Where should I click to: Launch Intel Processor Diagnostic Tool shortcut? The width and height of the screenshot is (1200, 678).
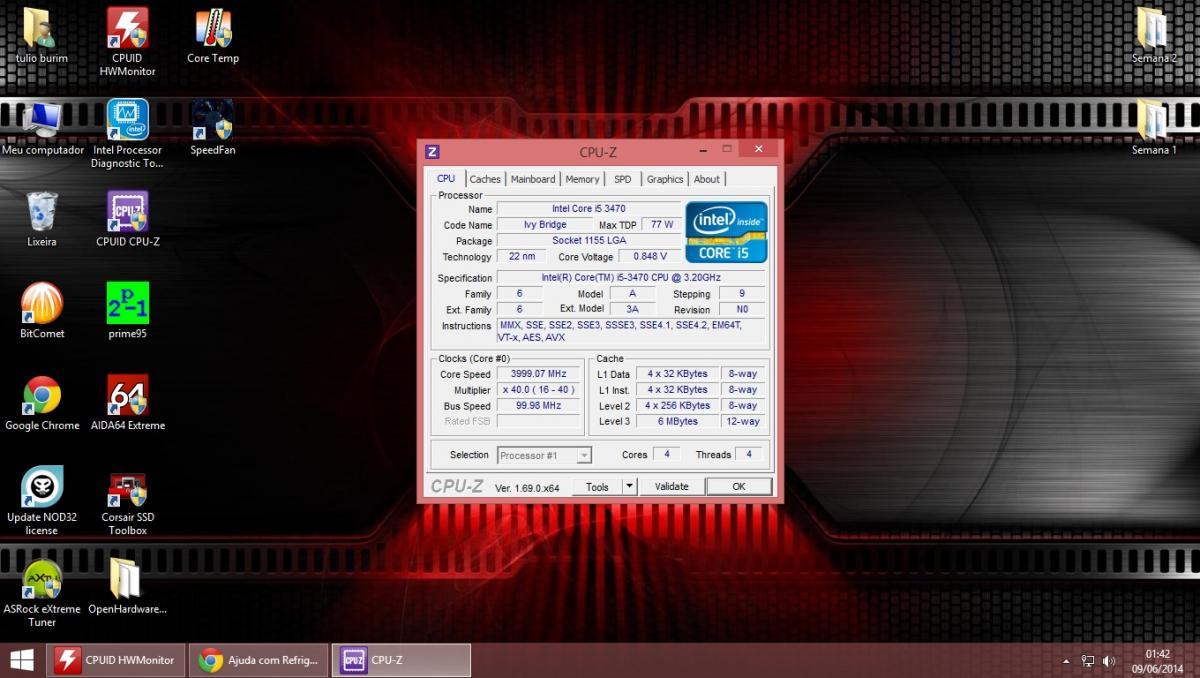pyautogui.click(x=128, y=133)
